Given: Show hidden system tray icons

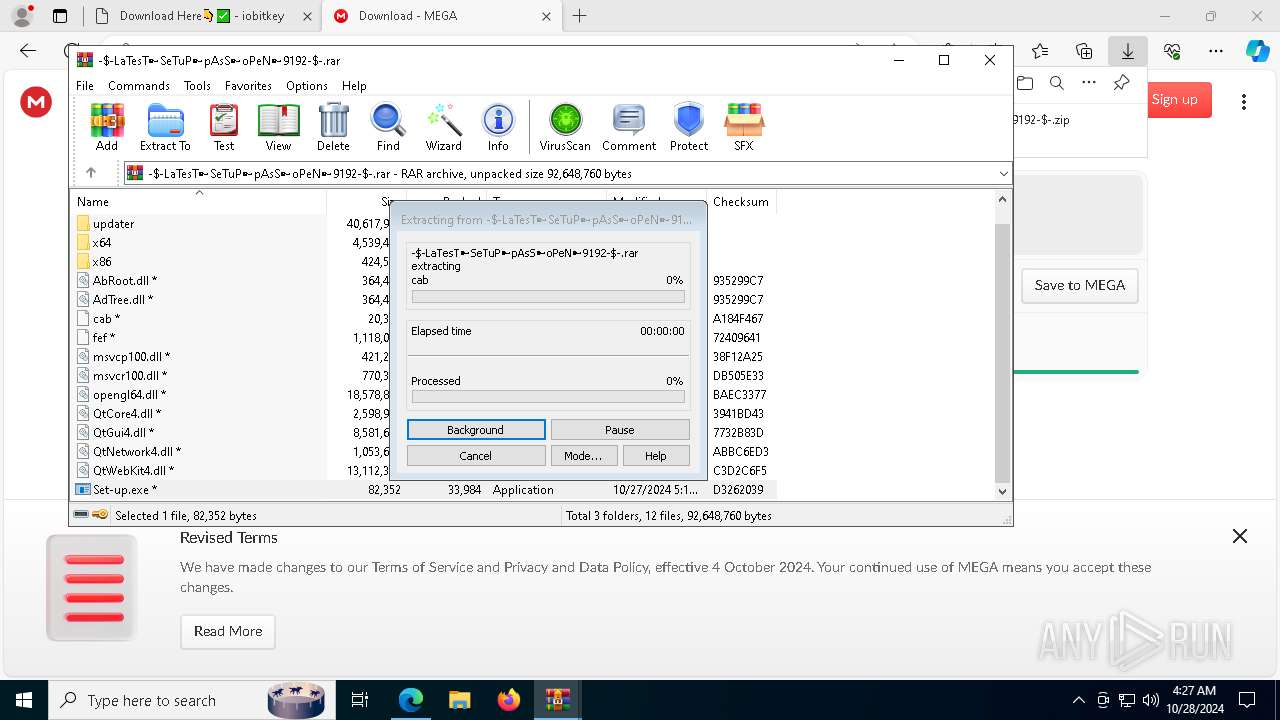Looking at the screenshot, I should pyautogui.click(x=1078, y=700).
